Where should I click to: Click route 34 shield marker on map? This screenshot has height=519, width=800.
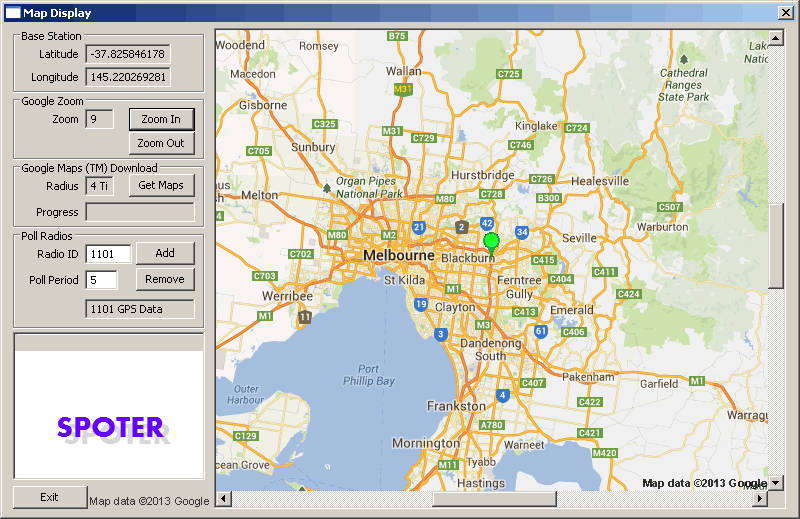pos(521,232)
